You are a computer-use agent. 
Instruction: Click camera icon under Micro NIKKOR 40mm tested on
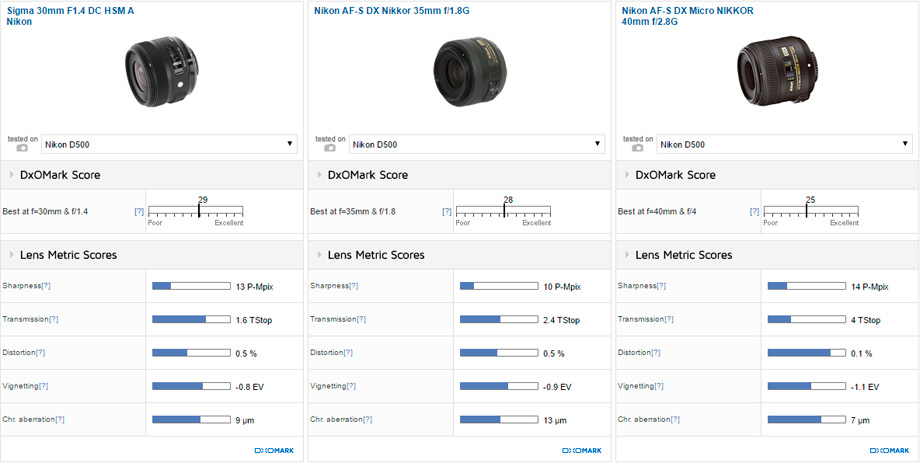coord(637,148)
